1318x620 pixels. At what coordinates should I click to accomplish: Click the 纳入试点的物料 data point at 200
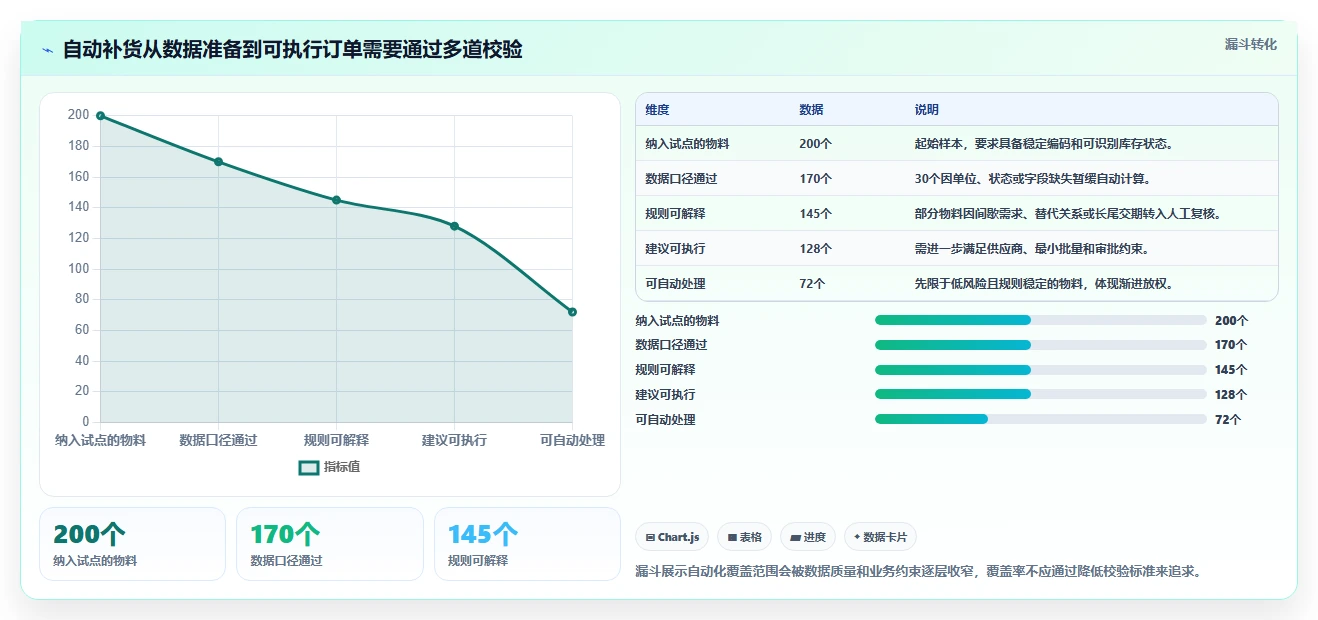[x=100, y=116]
